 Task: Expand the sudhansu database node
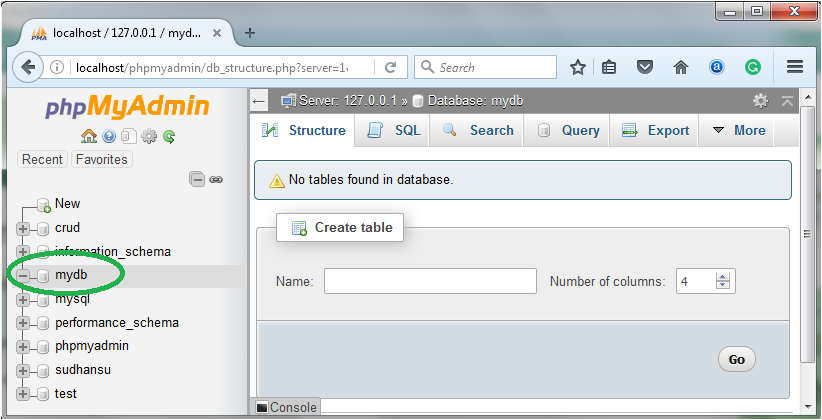click(23, 370)
